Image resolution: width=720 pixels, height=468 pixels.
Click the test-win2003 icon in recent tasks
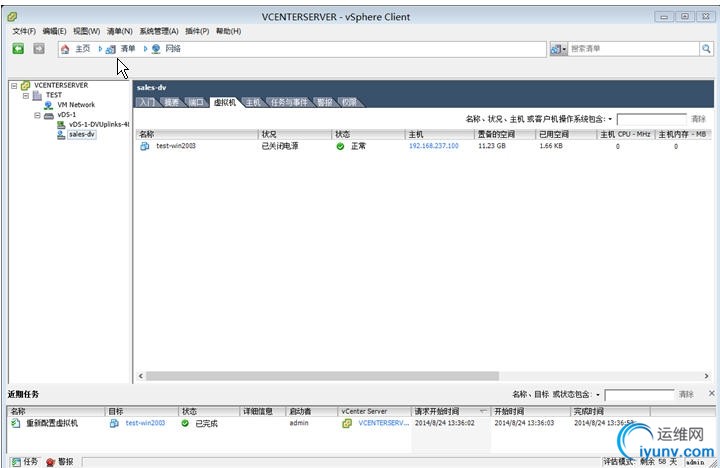click(x=114, y=423)
